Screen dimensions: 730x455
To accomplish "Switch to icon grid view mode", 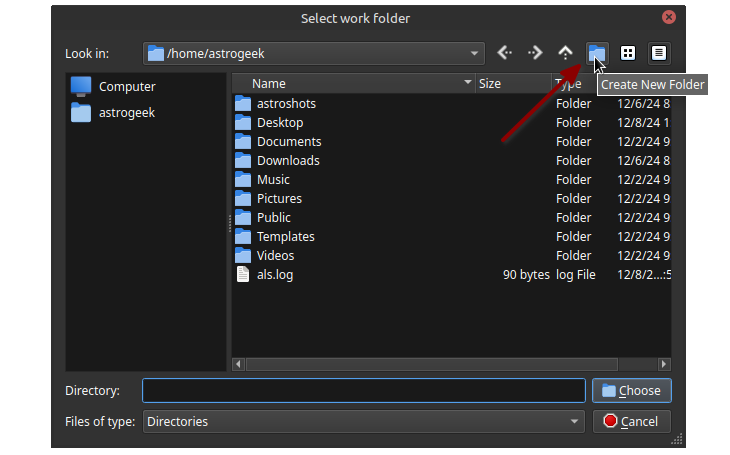I will [x=628, y=53].
